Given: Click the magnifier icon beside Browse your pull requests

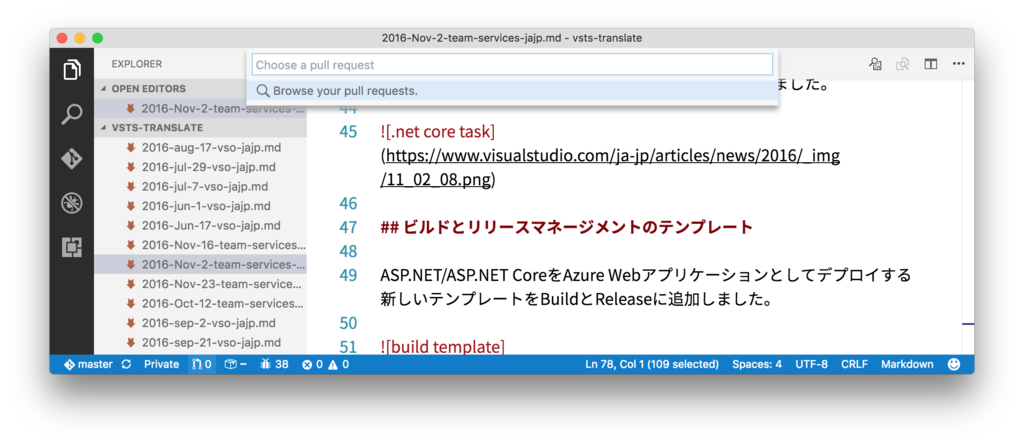Looking at the screenshot, I should (263, 91).
